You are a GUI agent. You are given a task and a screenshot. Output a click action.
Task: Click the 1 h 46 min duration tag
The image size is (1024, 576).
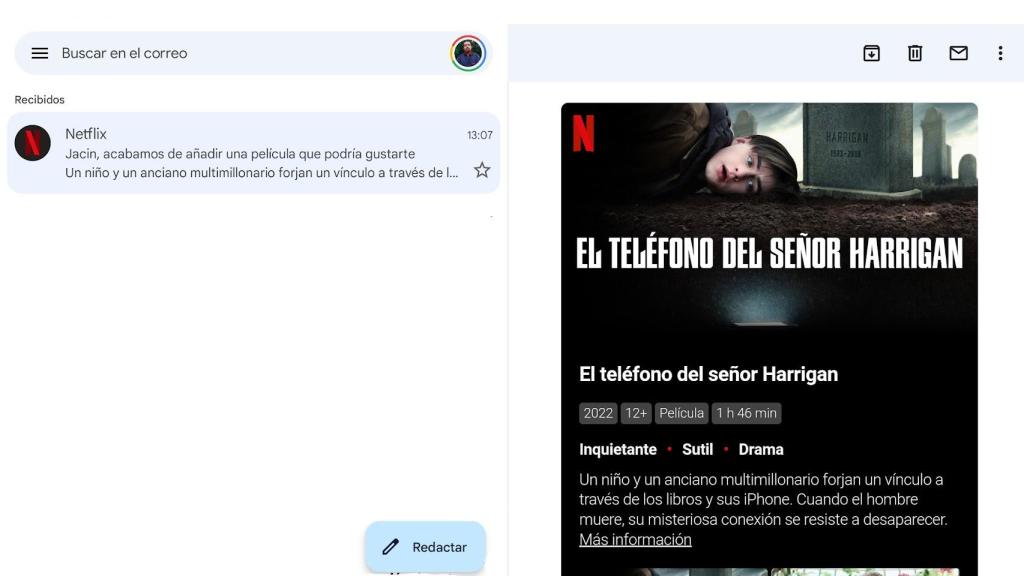tap(746, 412)
